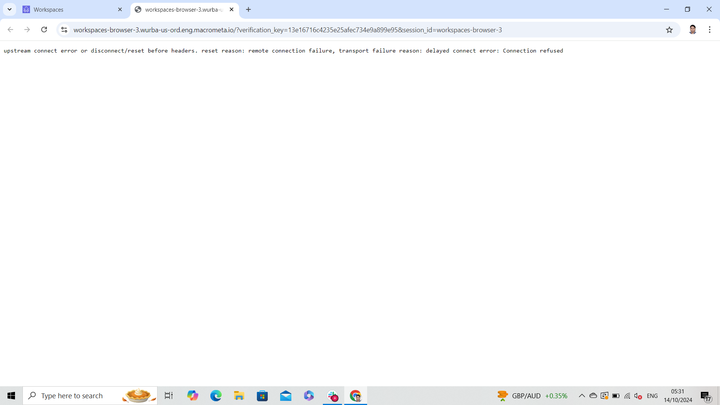
Task: Open Slack from taskbar
Action: 332,395
